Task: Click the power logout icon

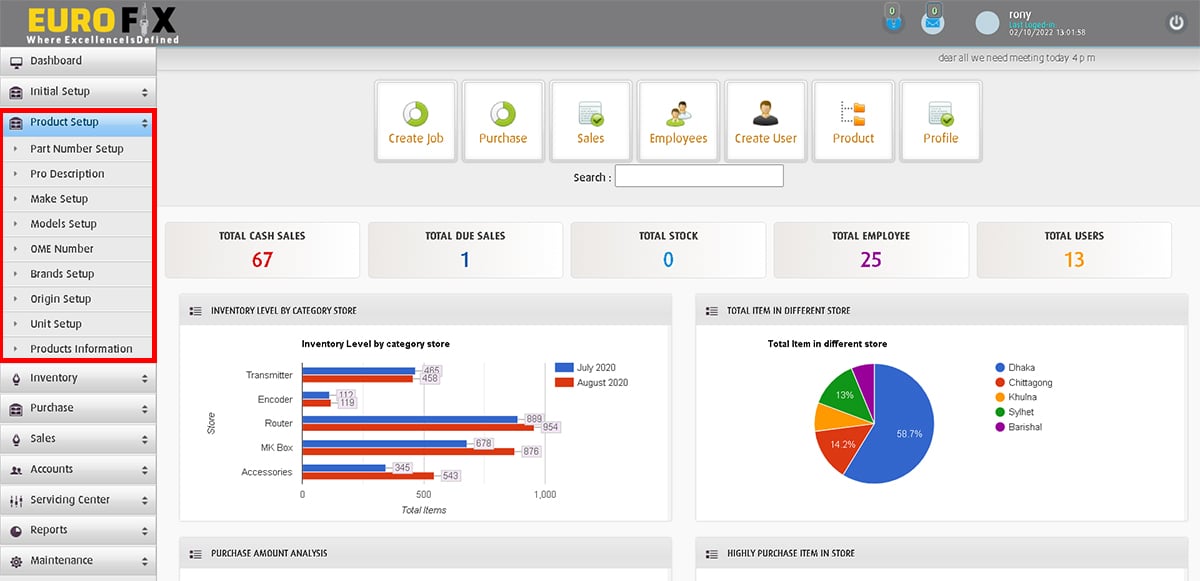Action: tap(1176, 22)
